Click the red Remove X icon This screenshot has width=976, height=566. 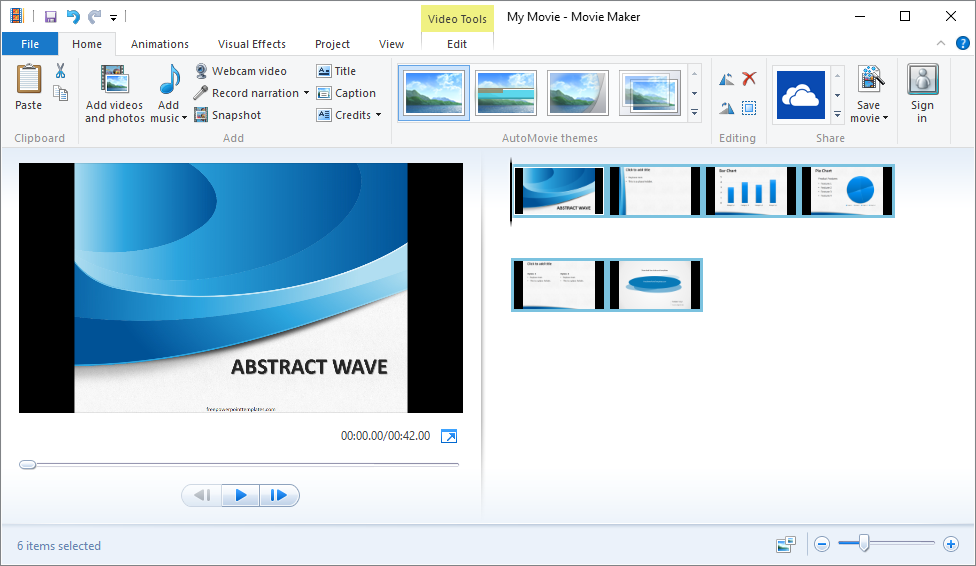click(x=749, y=78)
